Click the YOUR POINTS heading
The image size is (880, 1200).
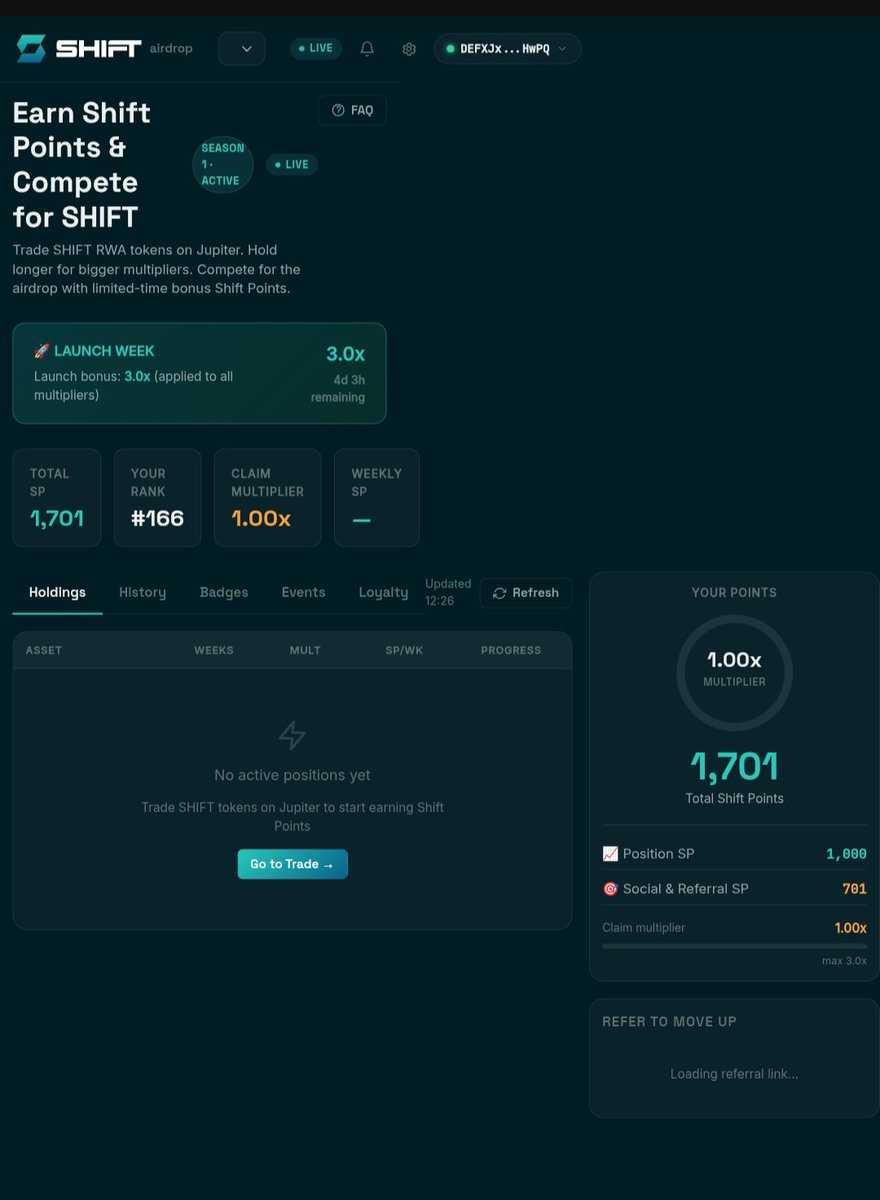(734, 593)
